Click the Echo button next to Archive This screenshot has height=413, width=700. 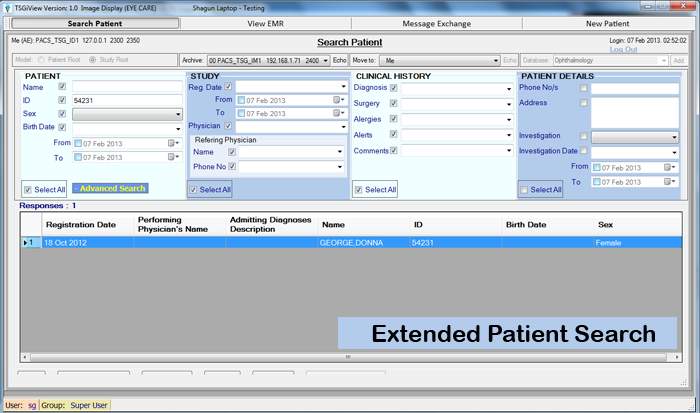pyautogui.click(x=339, y=60)
